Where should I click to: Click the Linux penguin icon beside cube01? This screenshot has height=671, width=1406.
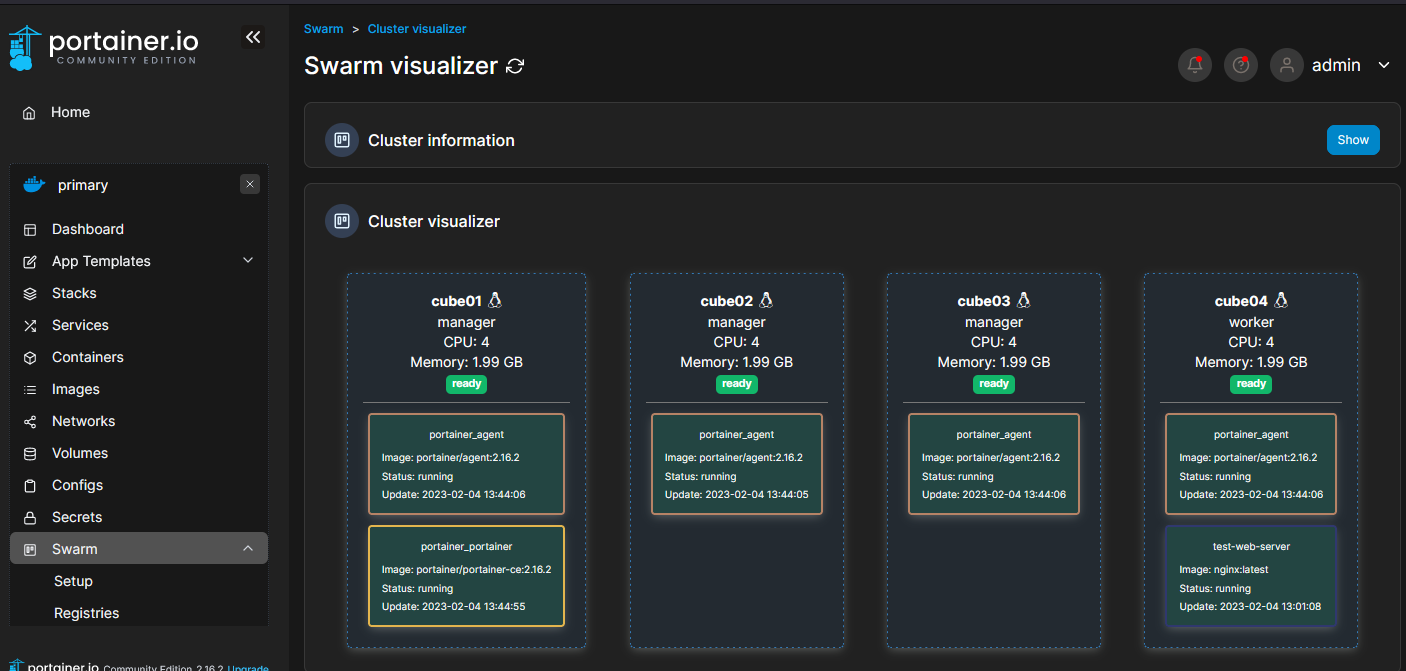[494, 300]
